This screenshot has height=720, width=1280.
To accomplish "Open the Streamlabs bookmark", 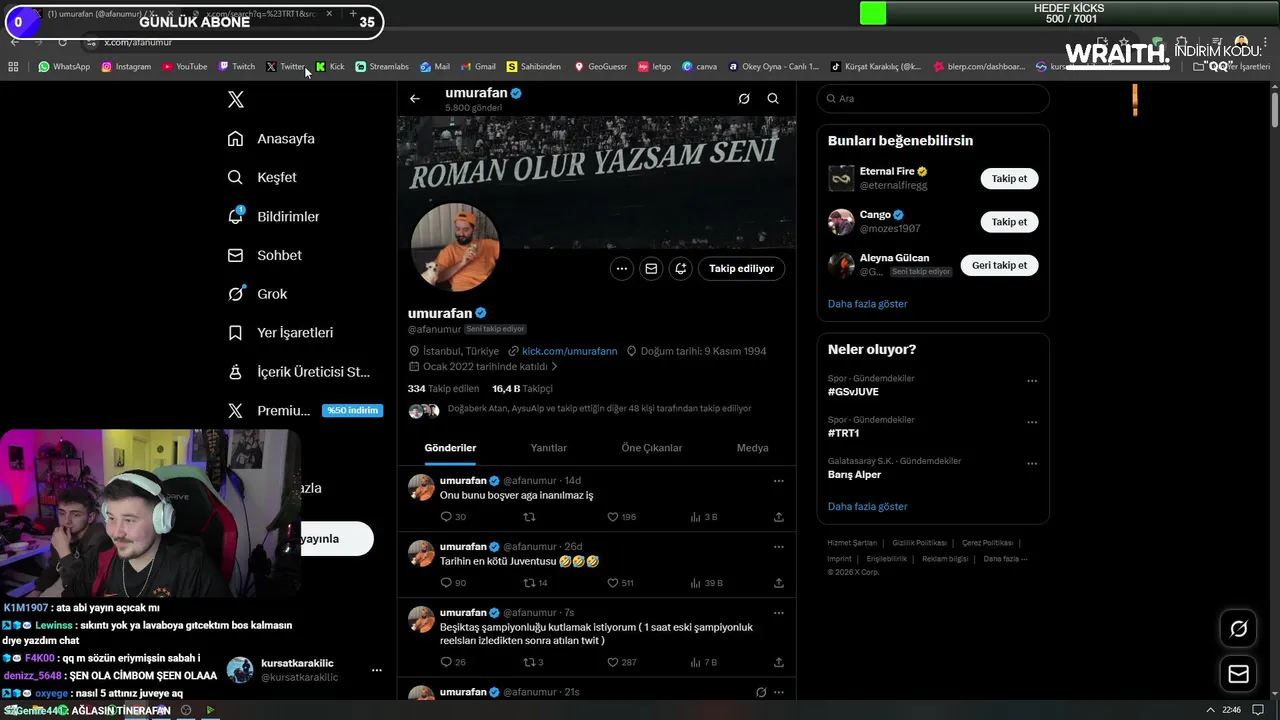I will [382, 67].
